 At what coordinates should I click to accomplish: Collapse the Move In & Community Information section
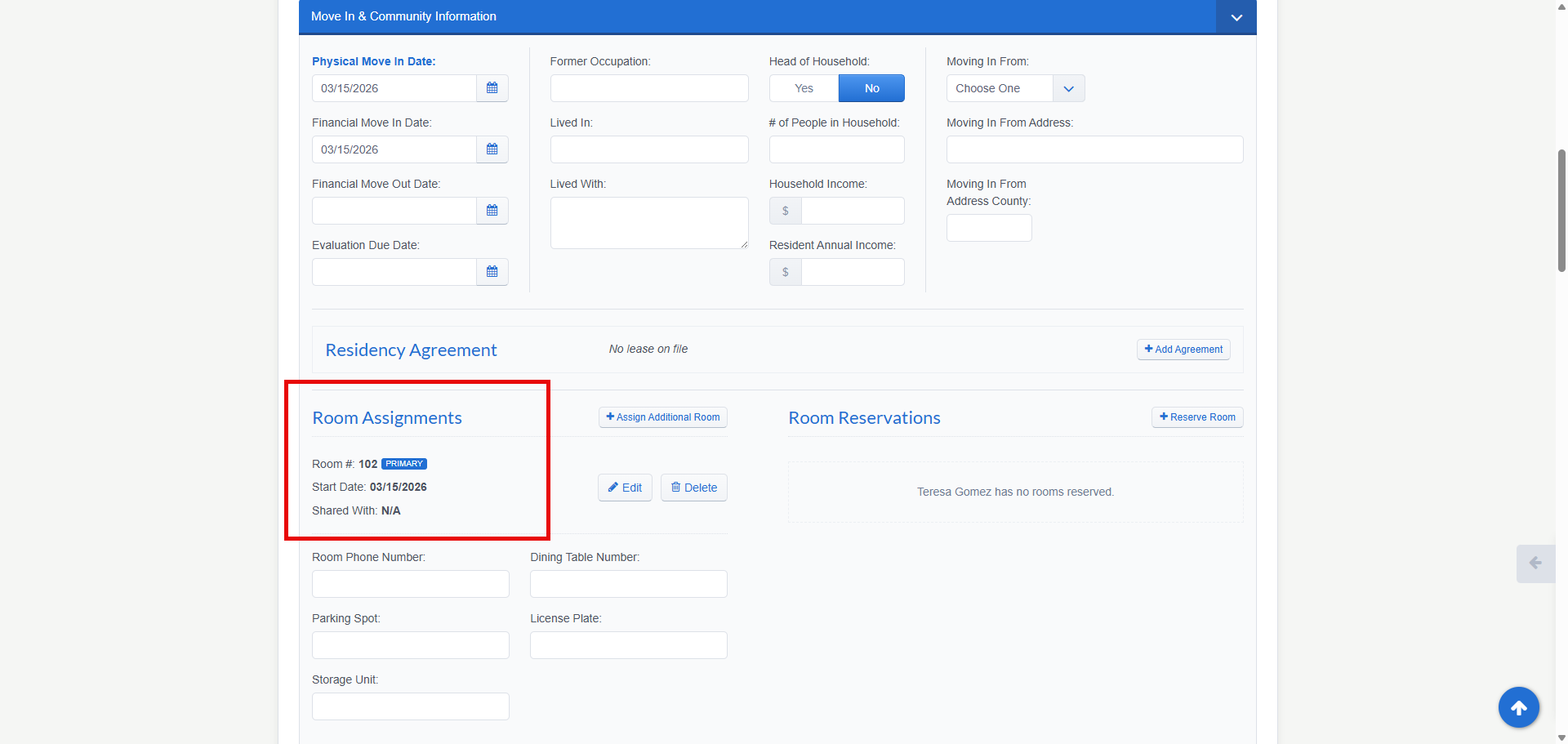click(x=1236, y=17)
